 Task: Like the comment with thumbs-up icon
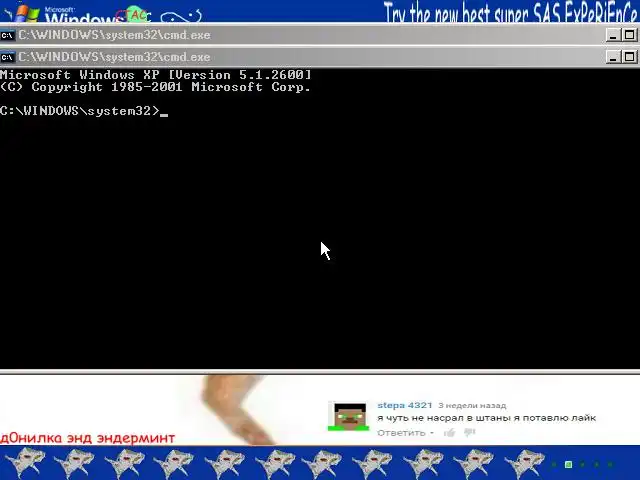[449, 433]
